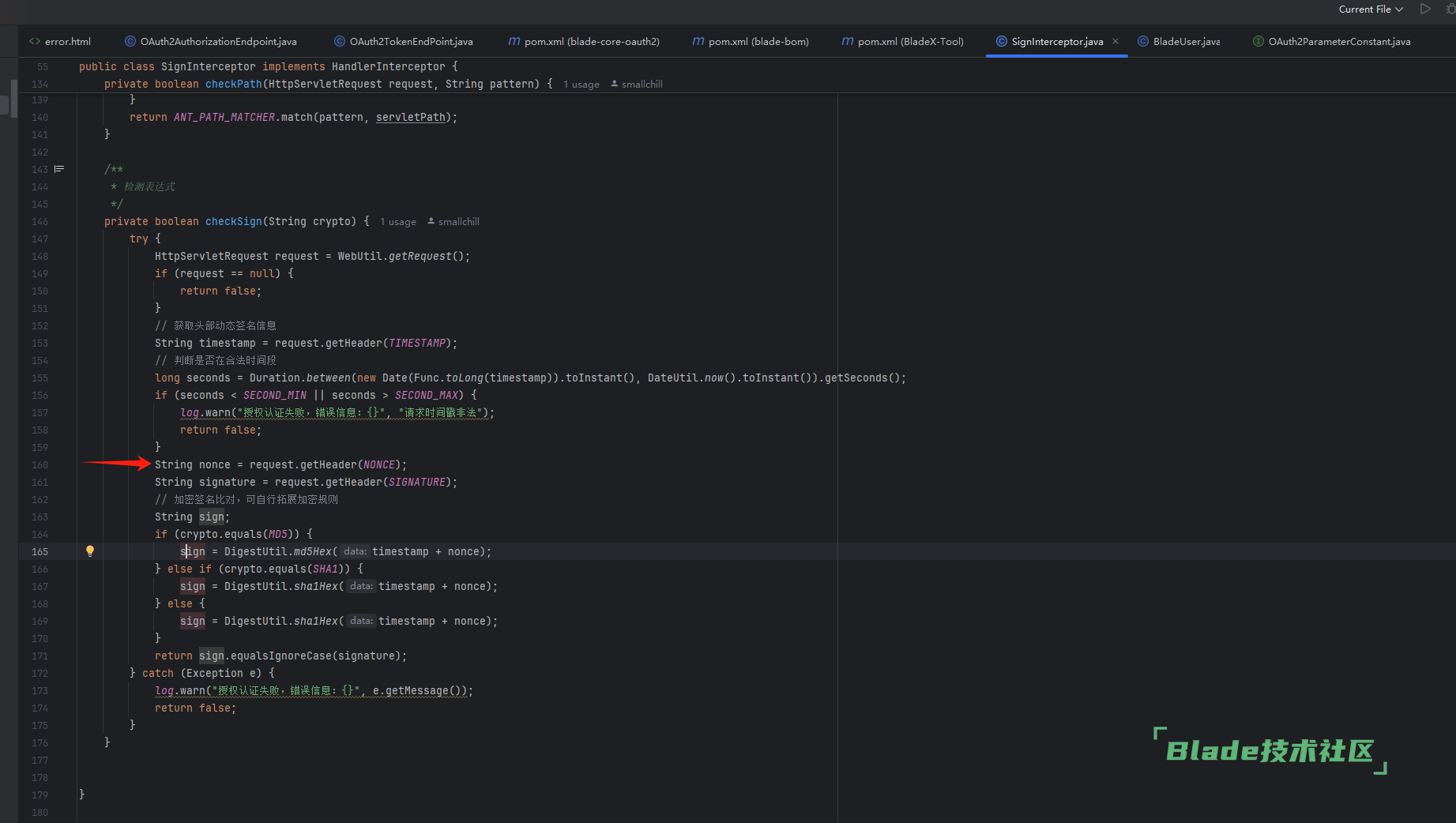Click the NONCE constant on line 160
Image resolution: width=1456 pixels, height=823 pixels.
[x=379, y=464]
